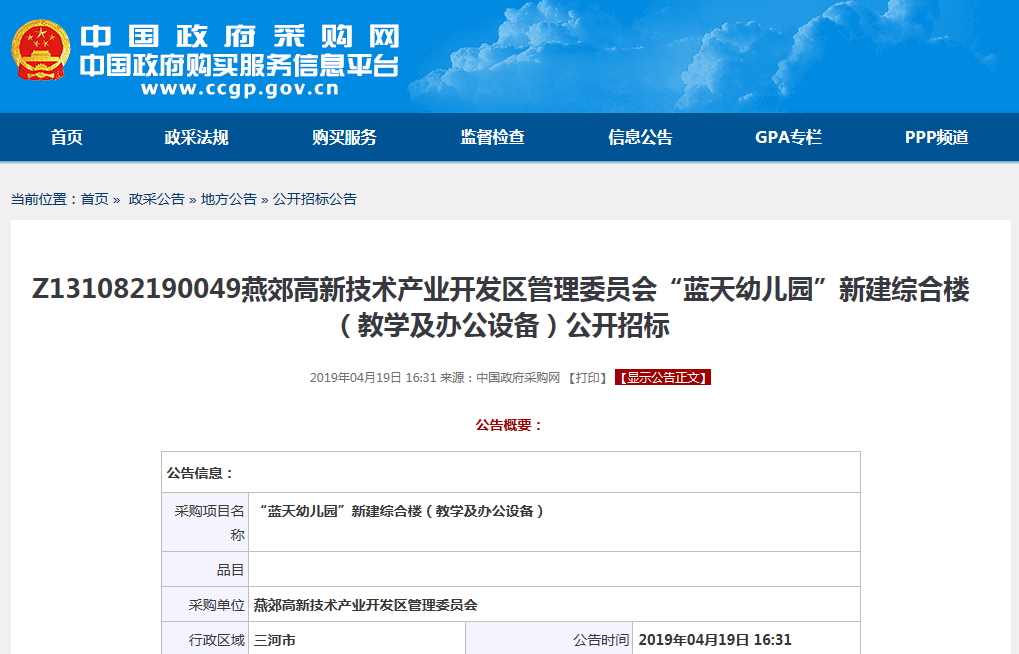Select 购买服务 from the navigation
1019x654 pixels.
(345, 138)
